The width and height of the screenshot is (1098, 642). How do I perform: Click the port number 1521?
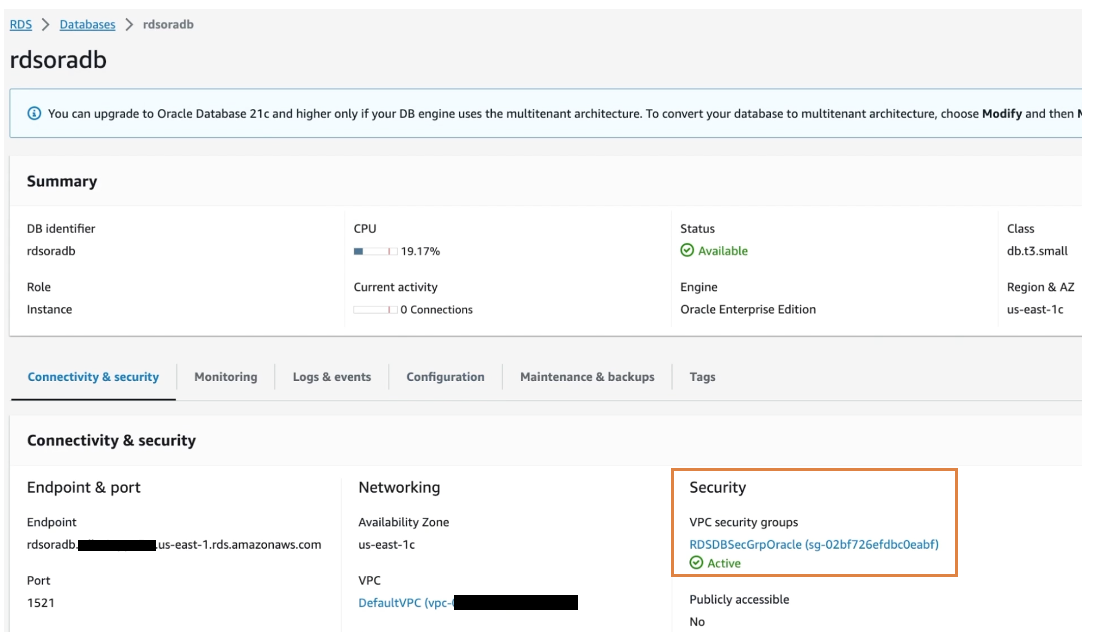pos(39,603)
